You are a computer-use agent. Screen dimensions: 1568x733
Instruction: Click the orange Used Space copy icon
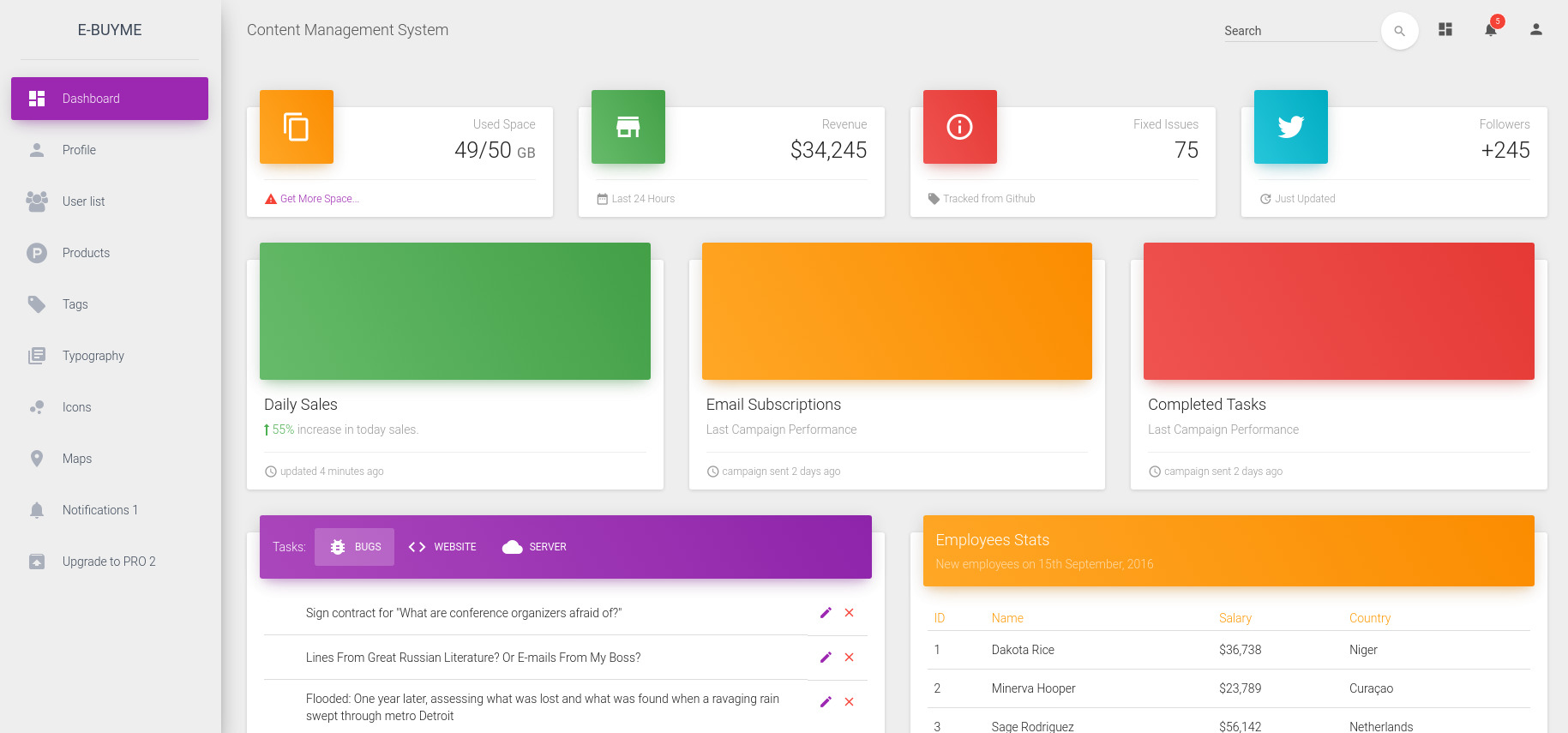click(x=297, y=127)
